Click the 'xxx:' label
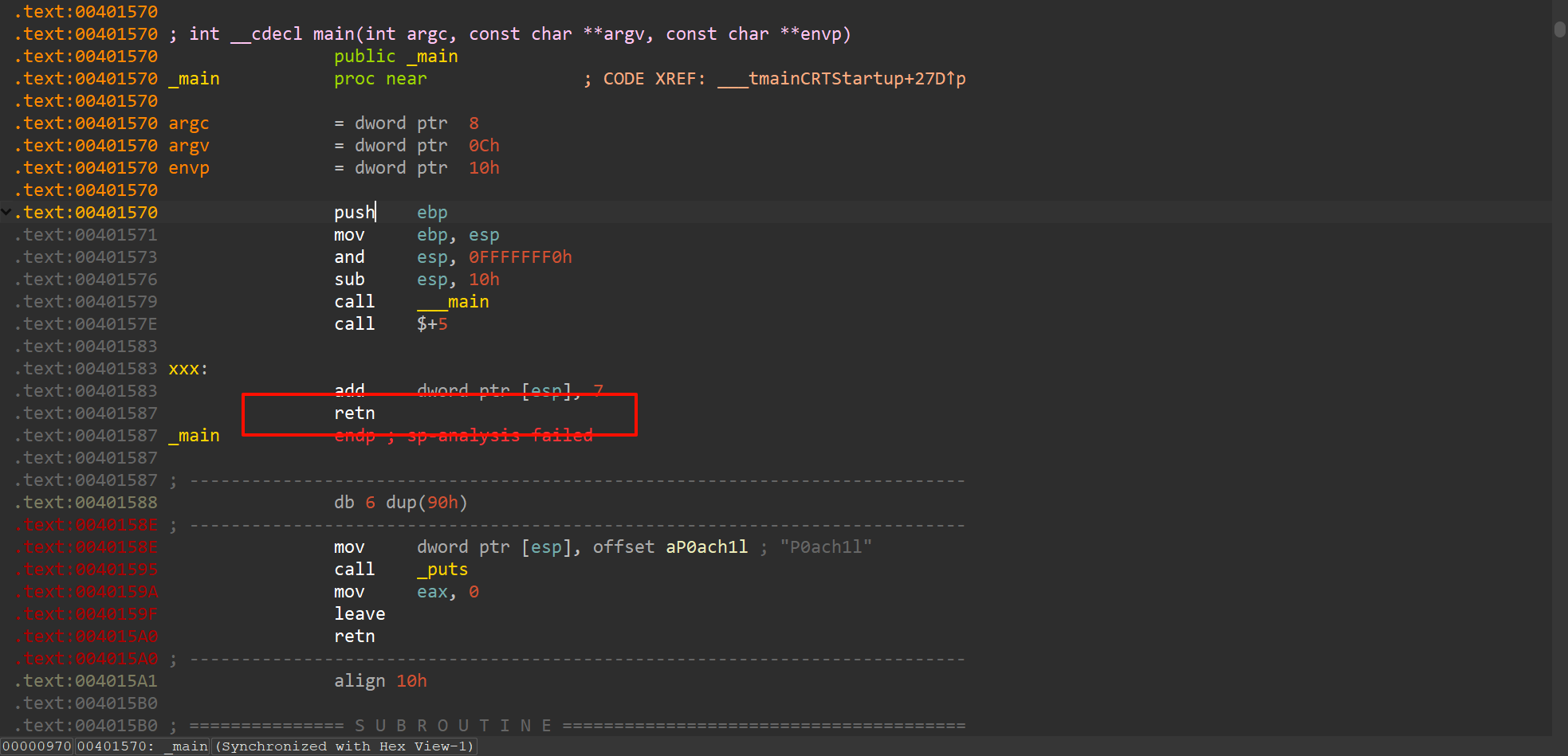The width and height of the screenshot is (1568, 756). click(188, 369)
